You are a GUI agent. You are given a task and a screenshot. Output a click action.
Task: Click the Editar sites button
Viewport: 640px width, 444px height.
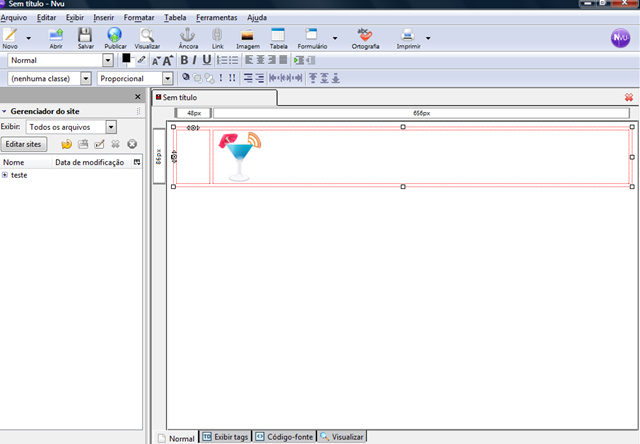tap(24, 144)
